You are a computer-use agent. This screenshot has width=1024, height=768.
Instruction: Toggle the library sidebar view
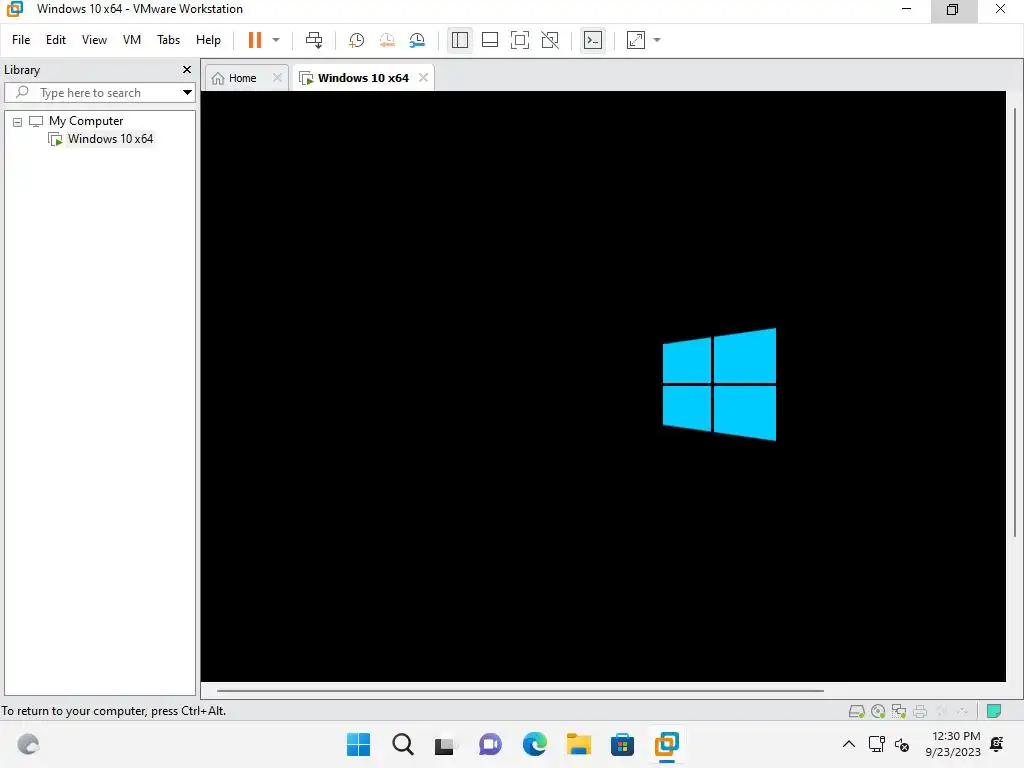click(x=460, y=40)
